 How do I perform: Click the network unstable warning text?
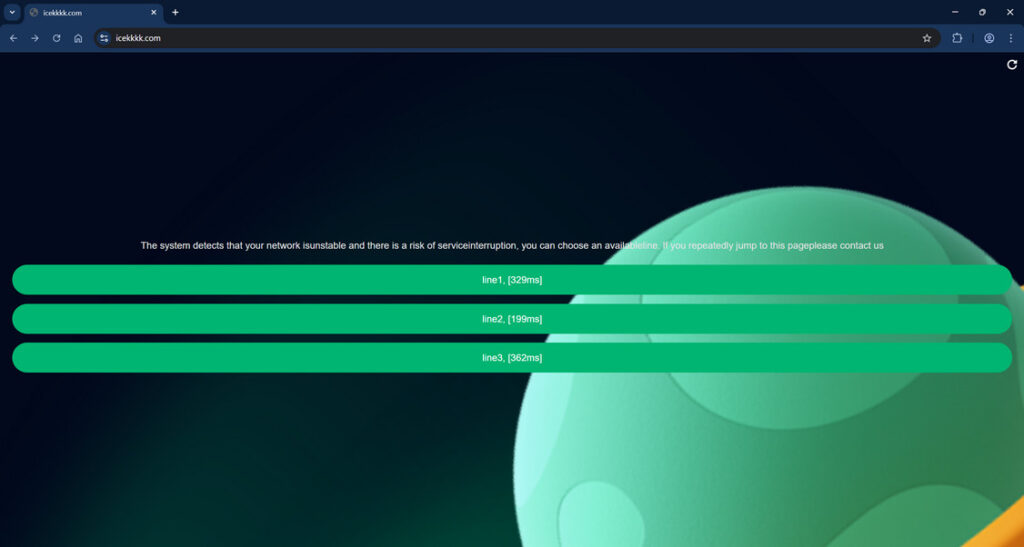click(512, 245)
